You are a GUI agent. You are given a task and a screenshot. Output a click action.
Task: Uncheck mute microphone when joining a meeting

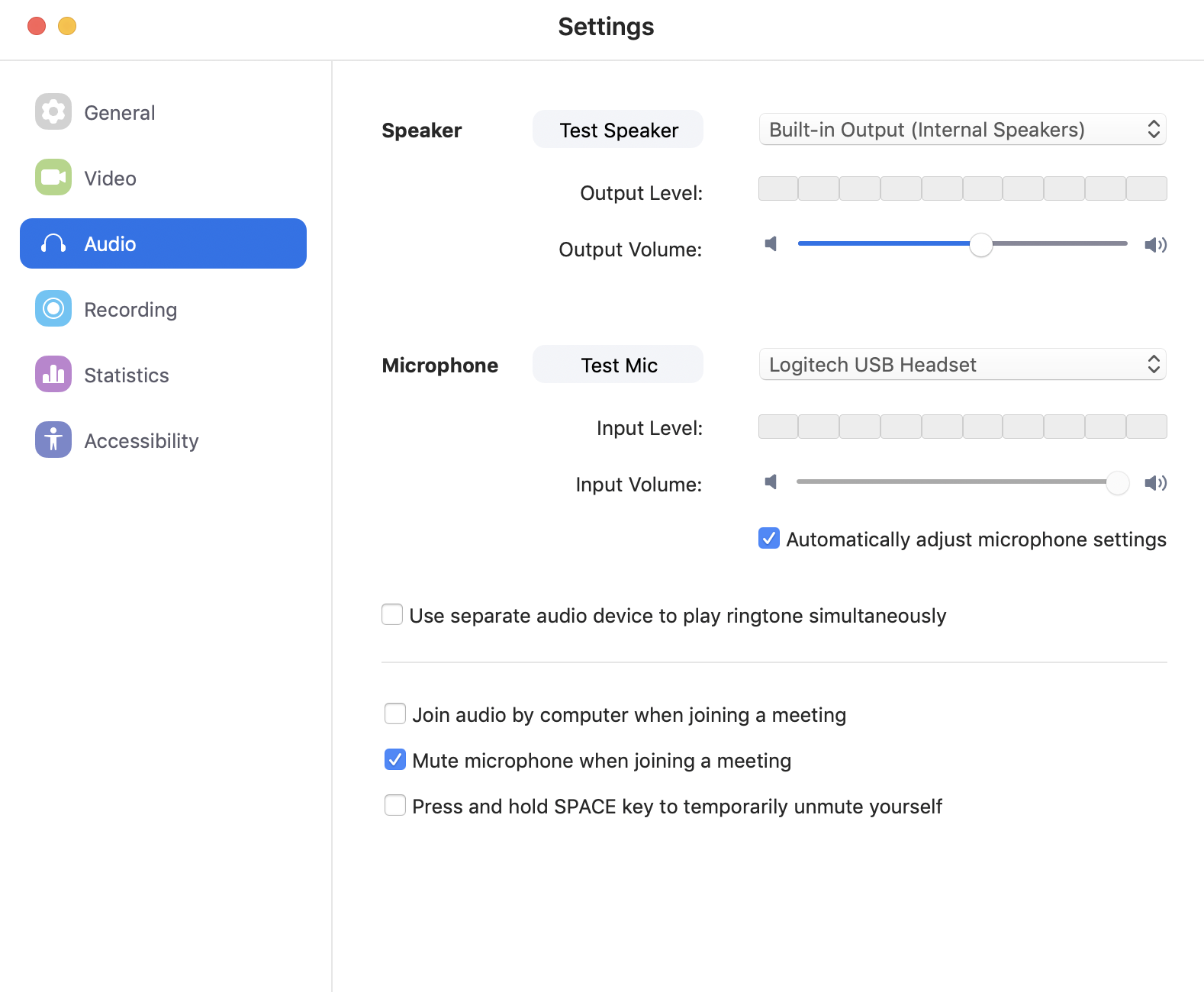coord(395,760)
